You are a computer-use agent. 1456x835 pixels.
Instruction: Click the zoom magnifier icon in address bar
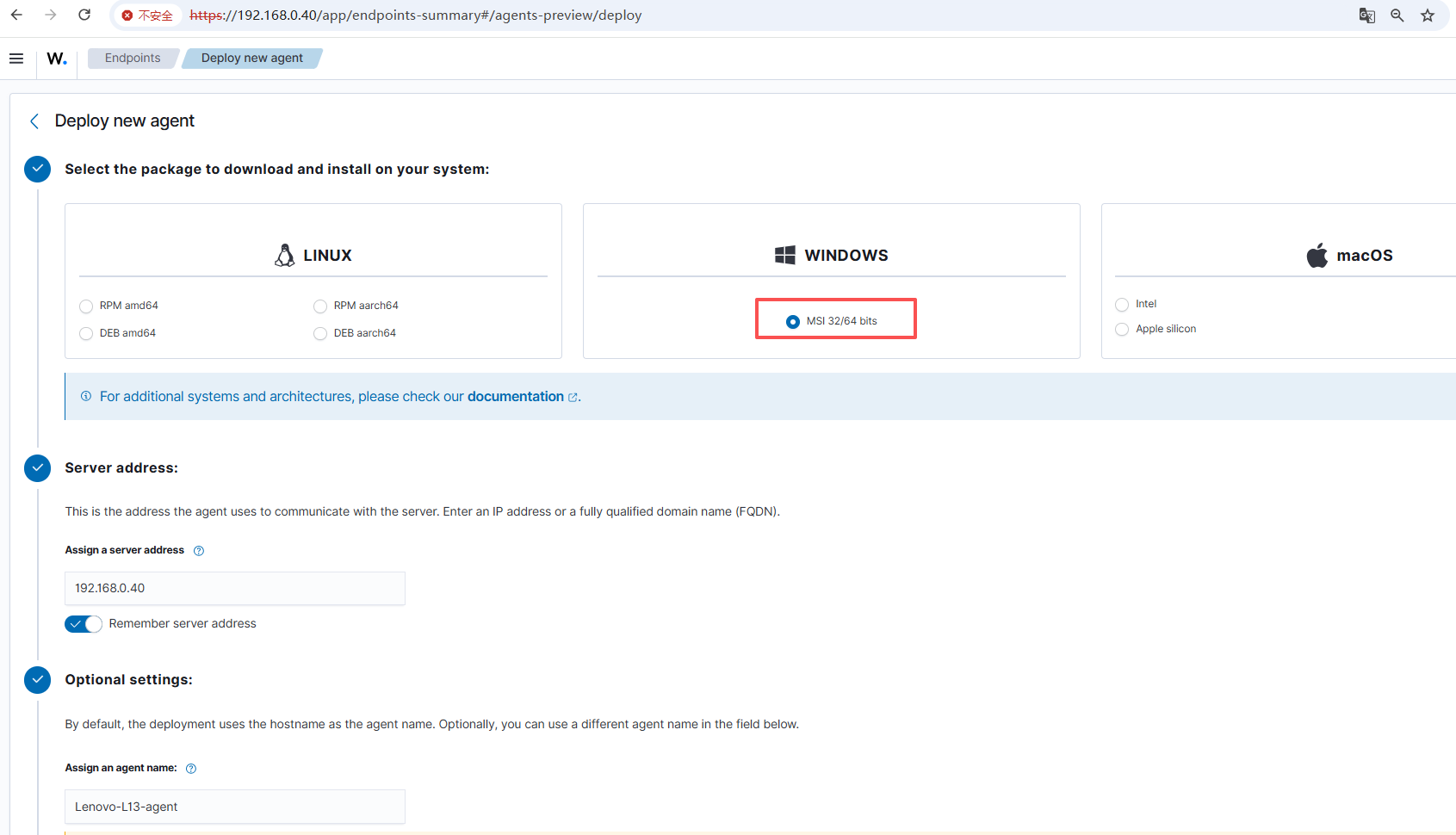1397,15
